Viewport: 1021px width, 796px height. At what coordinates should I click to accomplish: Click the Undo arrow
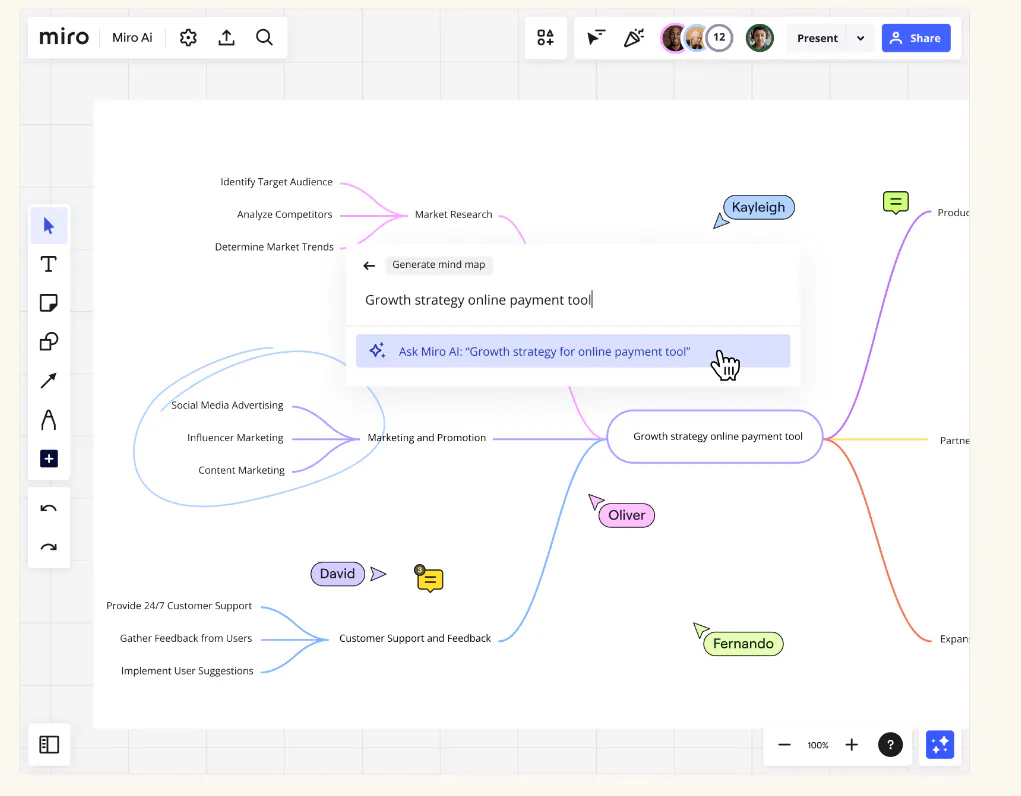click(x=49, y=508)
